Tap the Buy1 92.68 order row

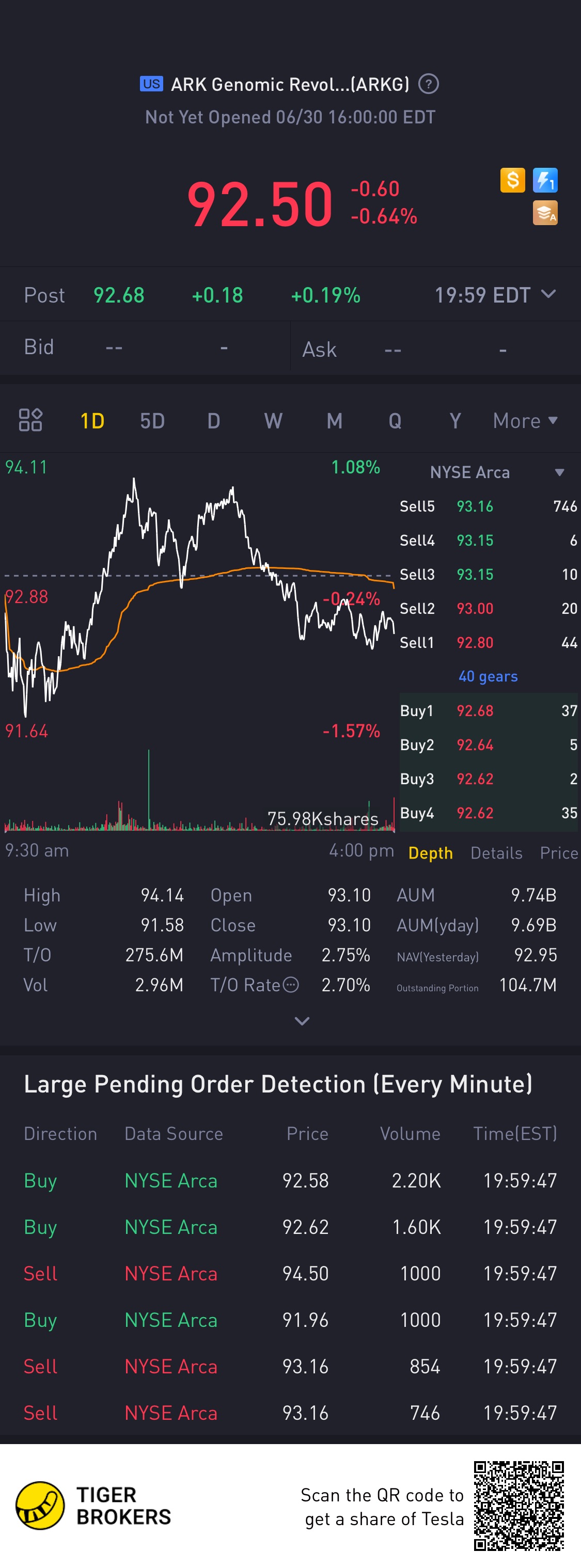tap(489, 711)
